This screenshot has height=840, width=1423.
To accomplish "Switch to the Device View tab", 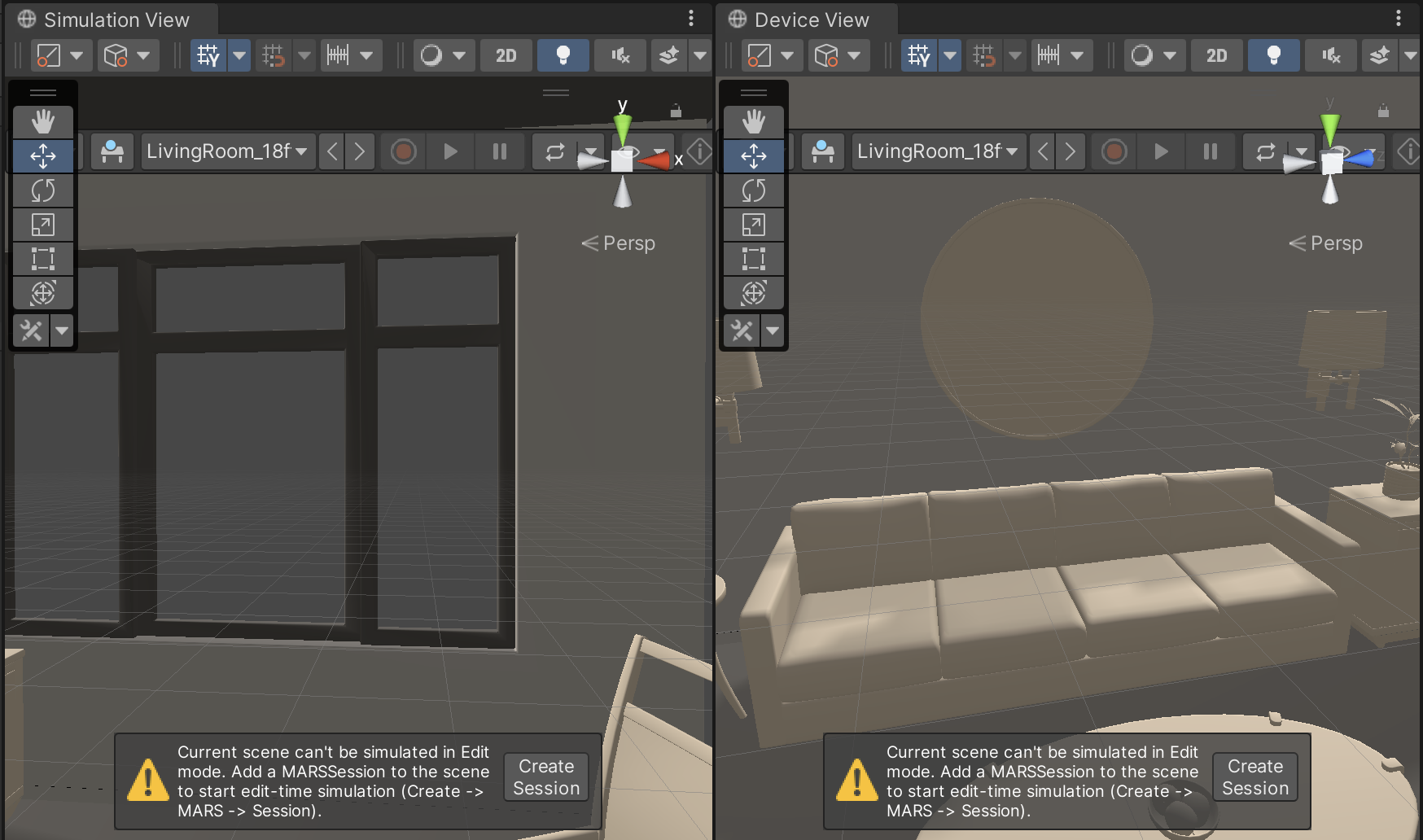I will (811, 20).
